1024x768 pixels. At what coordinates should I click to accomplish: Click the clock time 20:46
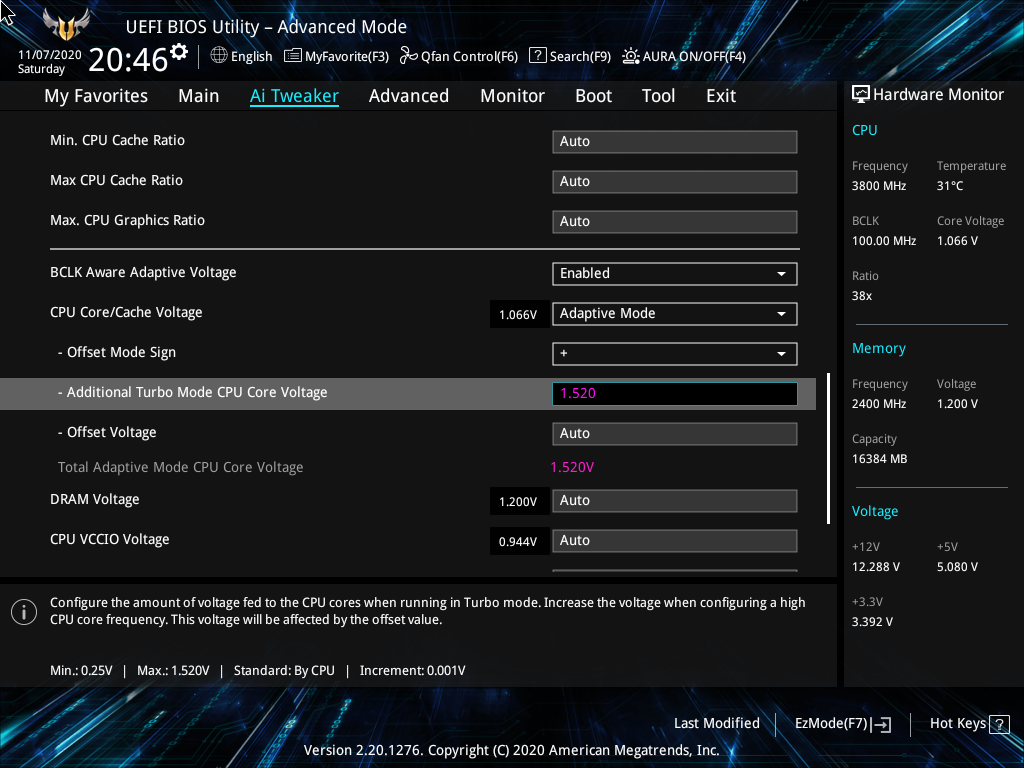coord(128,59)
